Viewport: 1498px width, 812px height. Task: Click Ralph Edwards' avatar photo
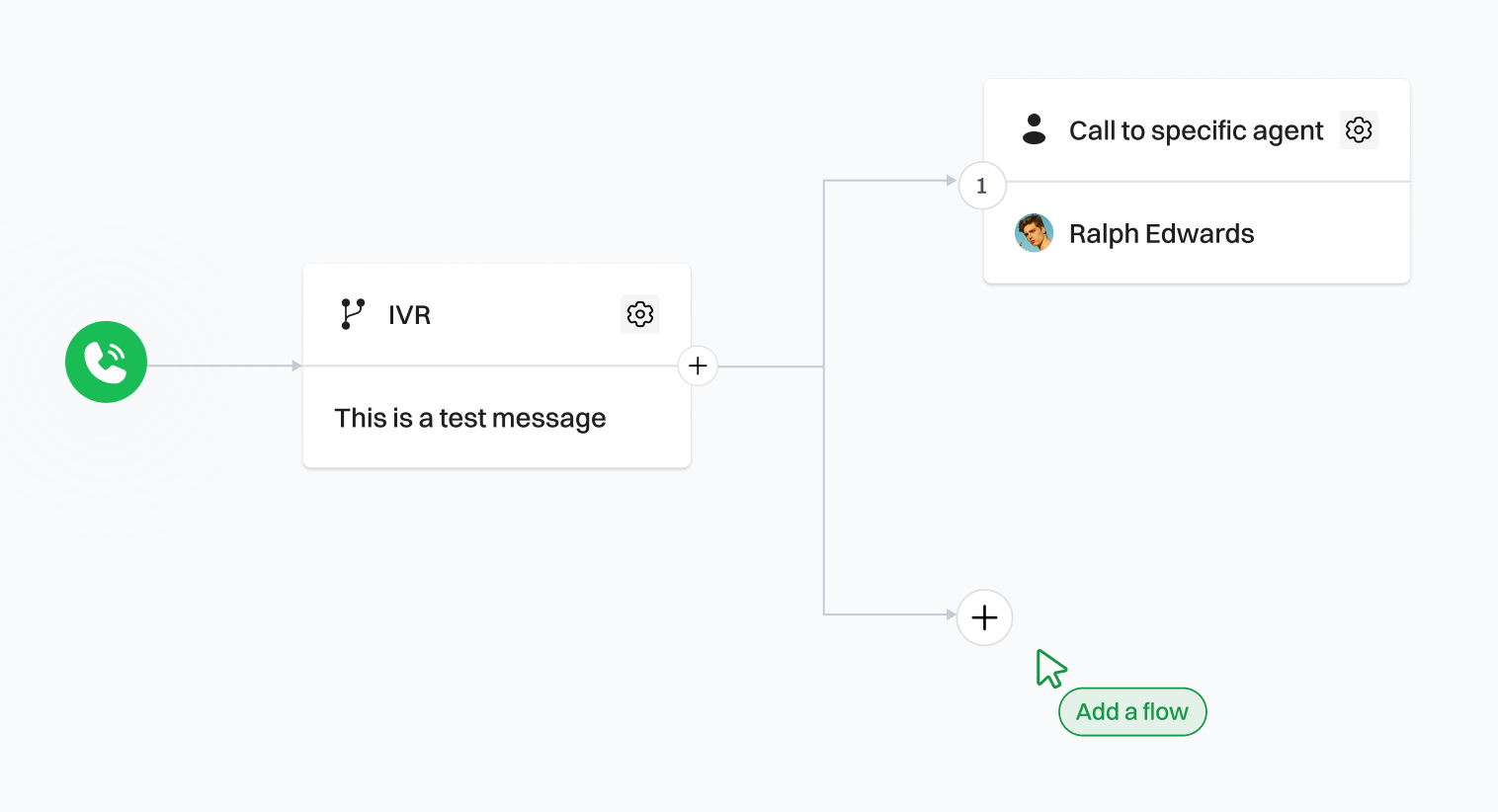pyautogui.click(x=1035, y=233)
